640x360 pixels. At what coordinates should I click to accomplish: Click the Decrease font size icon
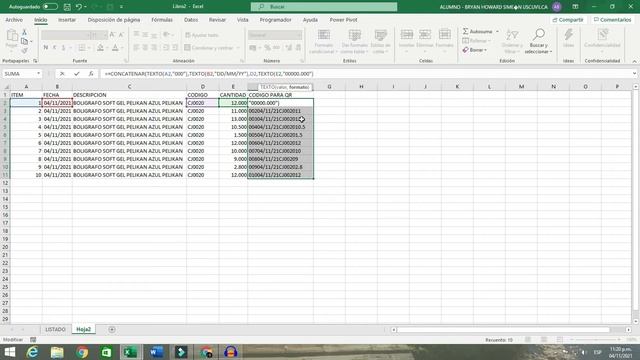(x=121, y=35)
